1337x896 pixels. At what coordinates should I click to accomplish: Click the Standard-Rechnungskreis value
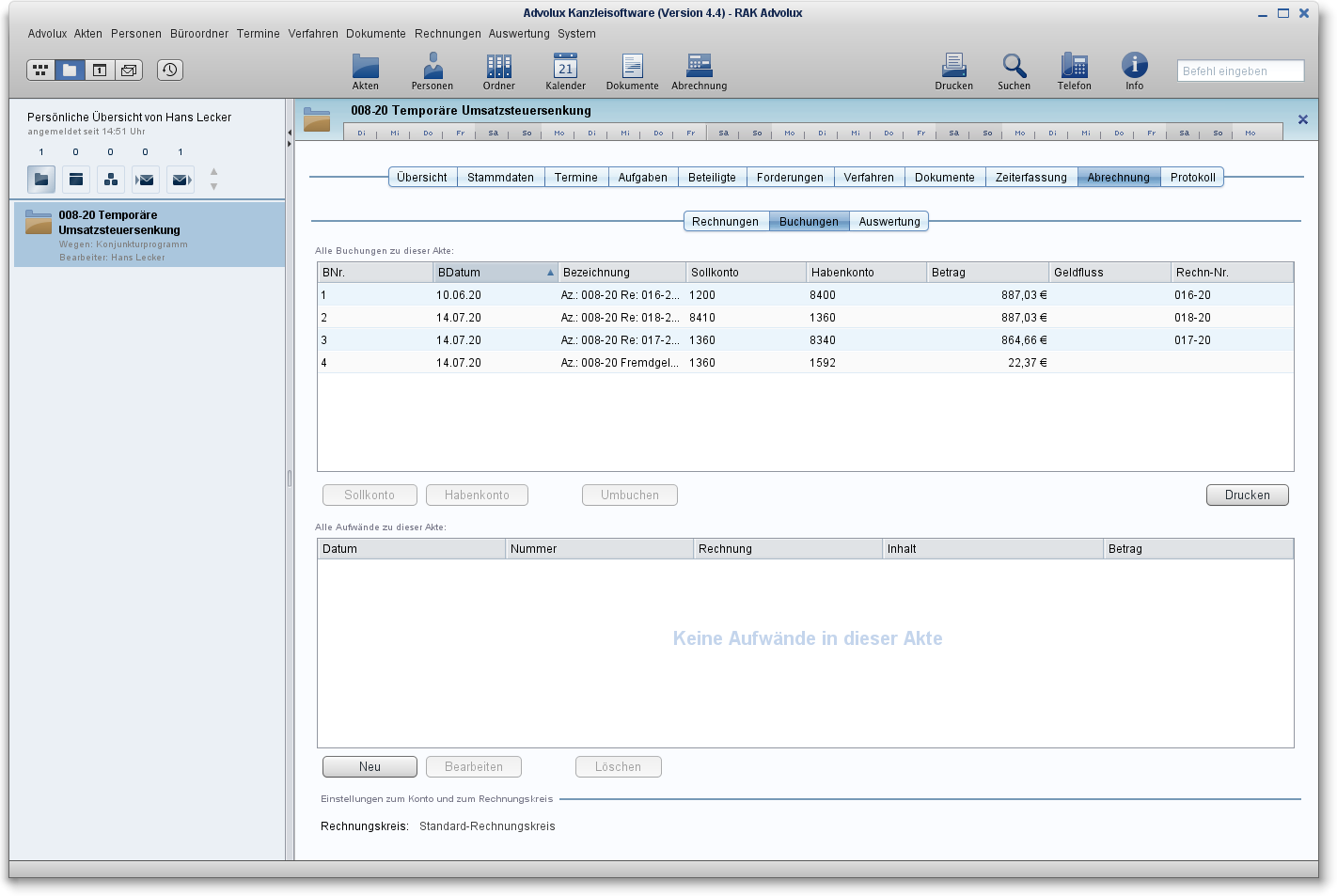pos(487,826)
